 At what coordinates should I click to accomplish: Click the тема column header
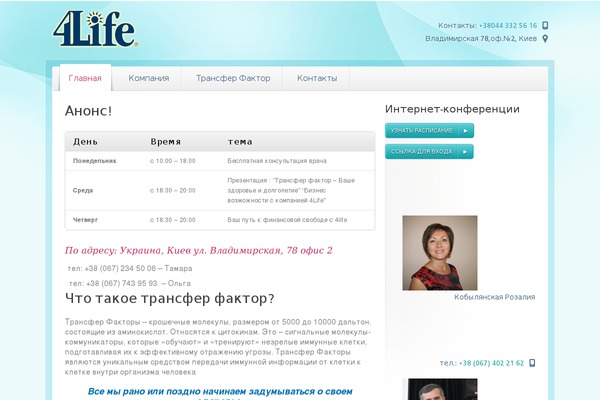click(x=240, y=142)
